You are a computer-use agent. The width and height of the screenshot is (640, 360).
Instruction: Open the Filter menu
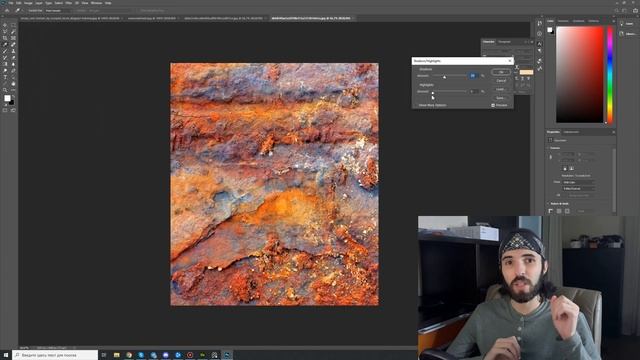click(69, 3)
